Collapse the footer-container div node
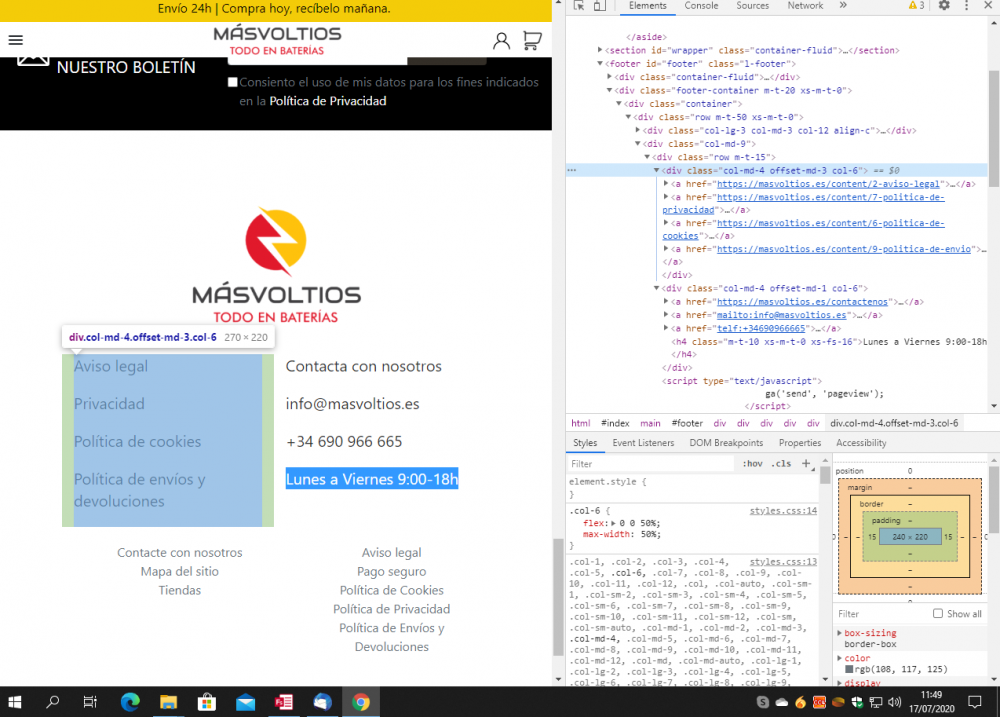 point(610,90)
